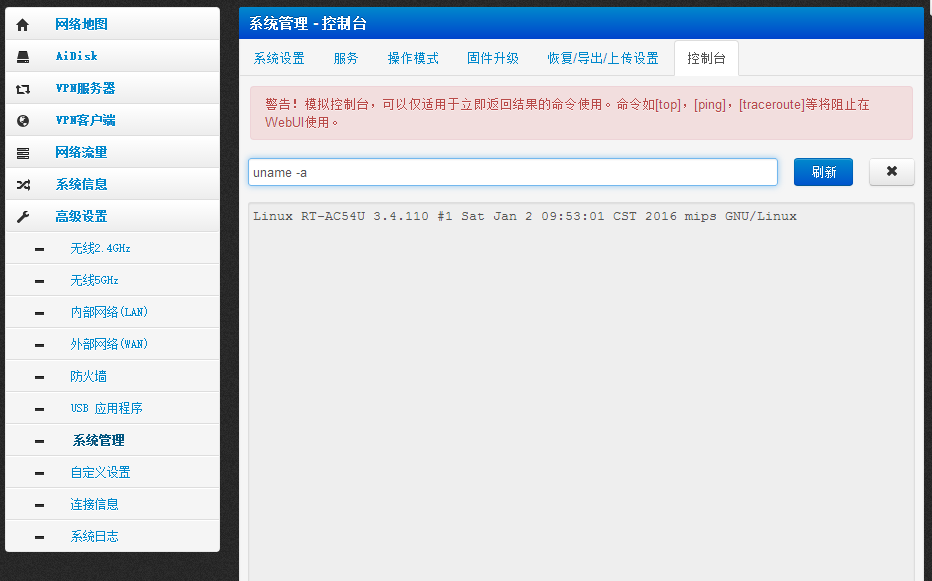Click the console output text area

581,392
